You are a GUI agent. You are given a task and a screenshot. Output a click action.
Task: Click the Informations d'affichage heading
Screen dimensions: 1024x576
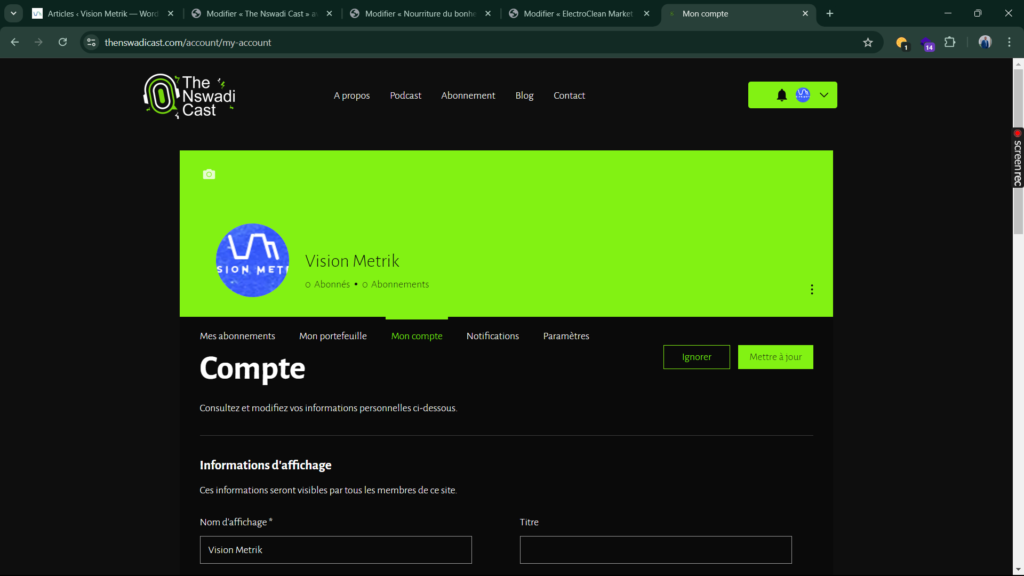pos(265,465)
